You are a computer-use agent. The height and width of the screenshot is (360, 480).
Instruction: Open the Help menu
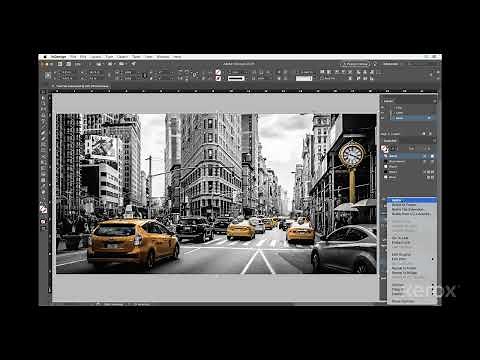177,57
